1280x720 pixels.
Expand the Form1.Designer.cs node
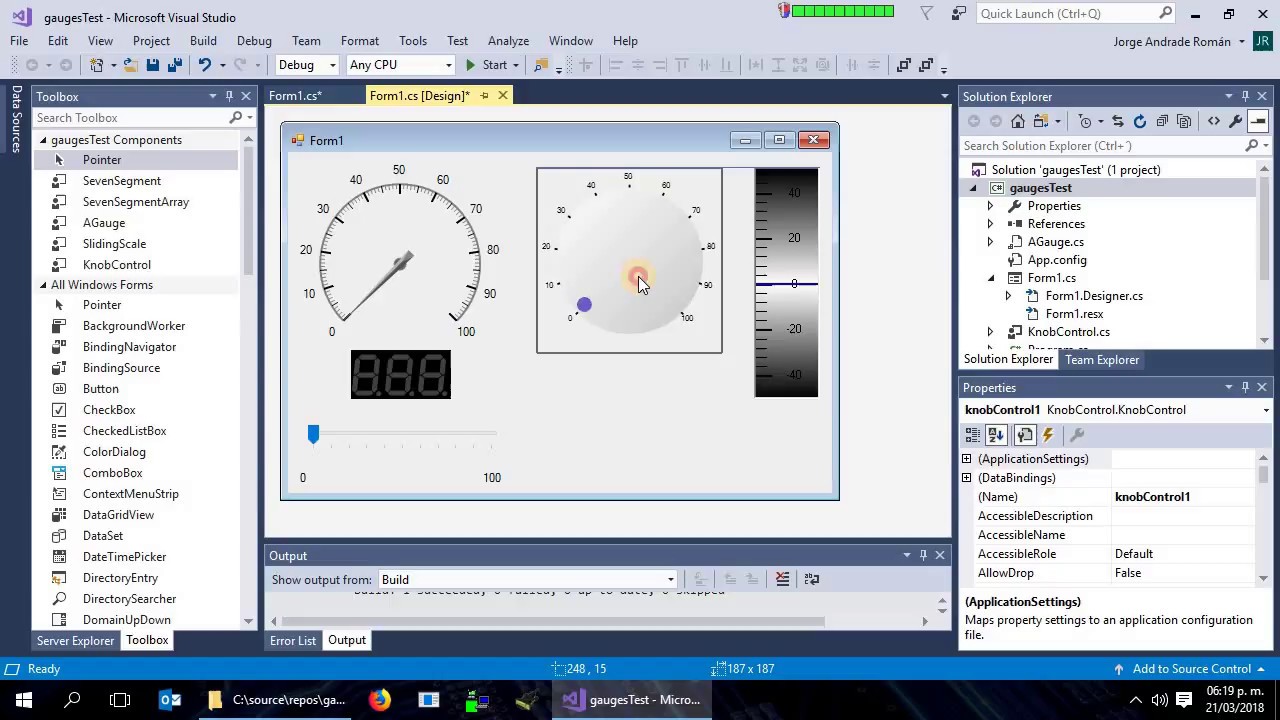(x=1008, y=296)
